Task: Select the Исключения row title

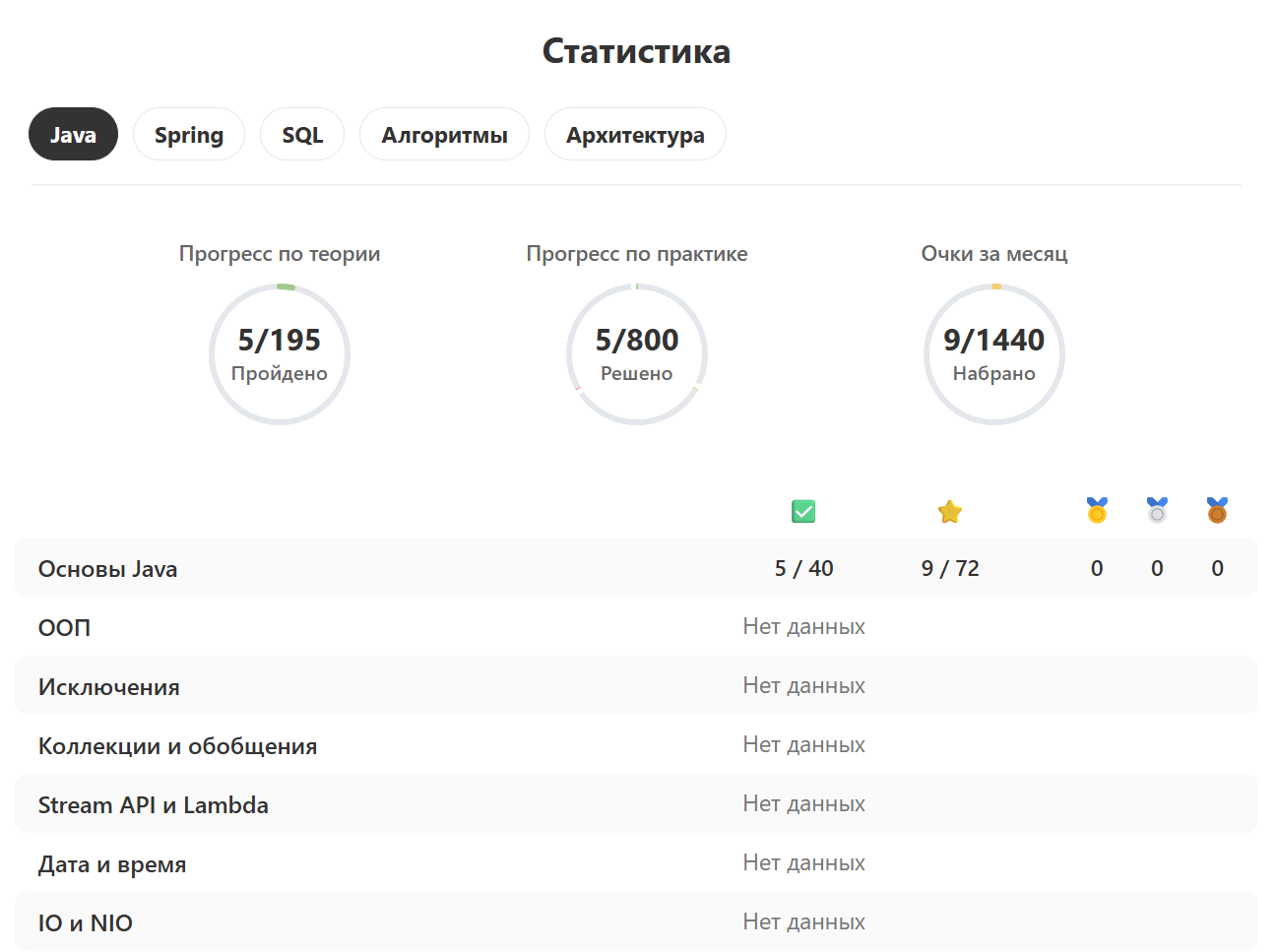Action: 109,687
